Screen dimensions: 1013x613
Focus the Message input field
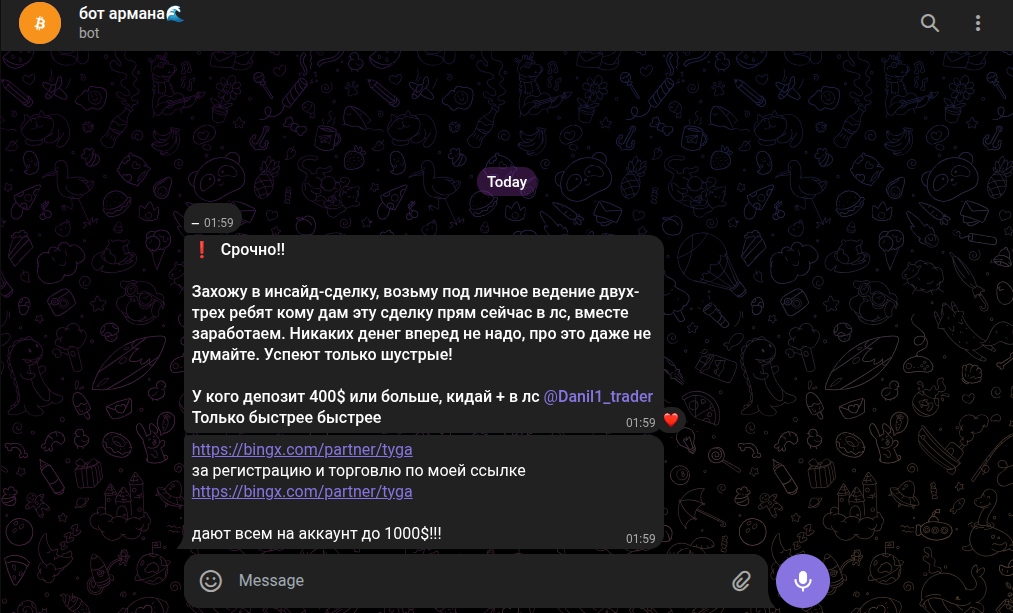click(478, 581)
